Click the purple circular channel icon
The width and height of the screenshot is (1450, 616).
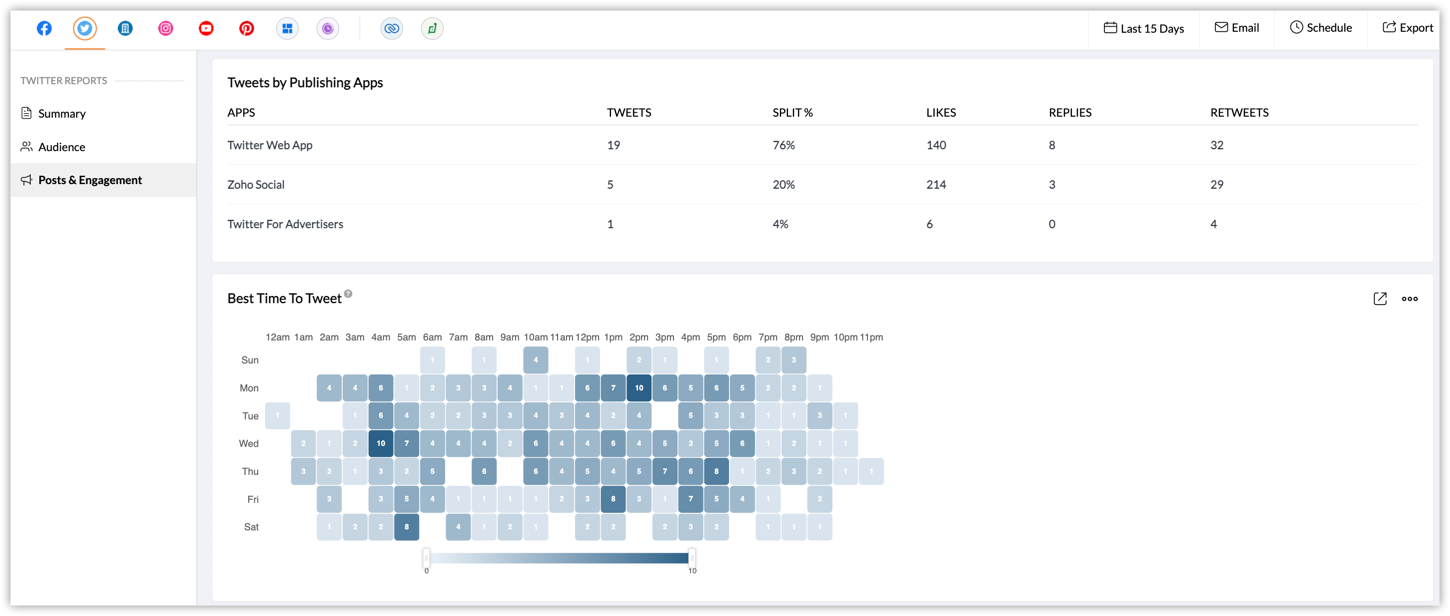(328, 28)
